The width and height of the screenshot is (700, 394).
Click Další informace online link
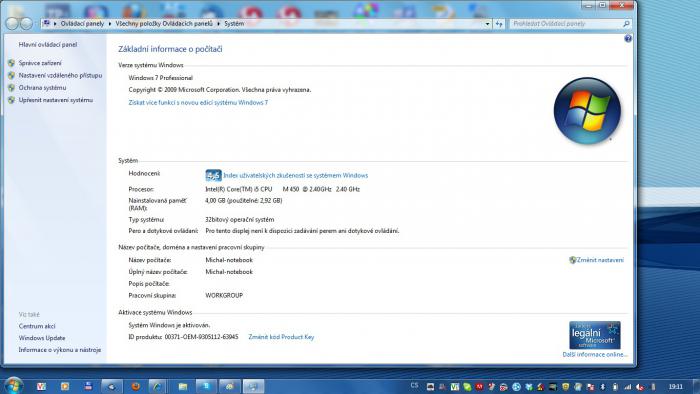click(595, 355)
